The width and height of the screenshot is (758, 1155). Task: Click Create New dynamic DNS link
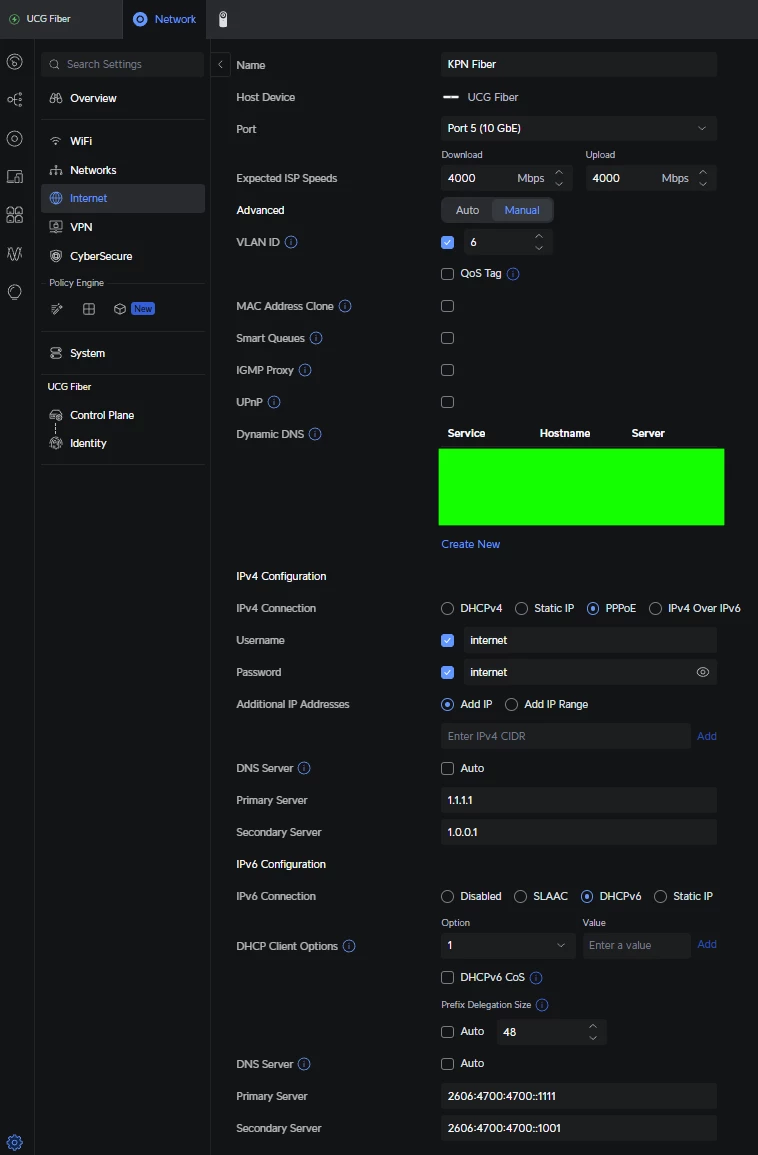coord(471,544)
